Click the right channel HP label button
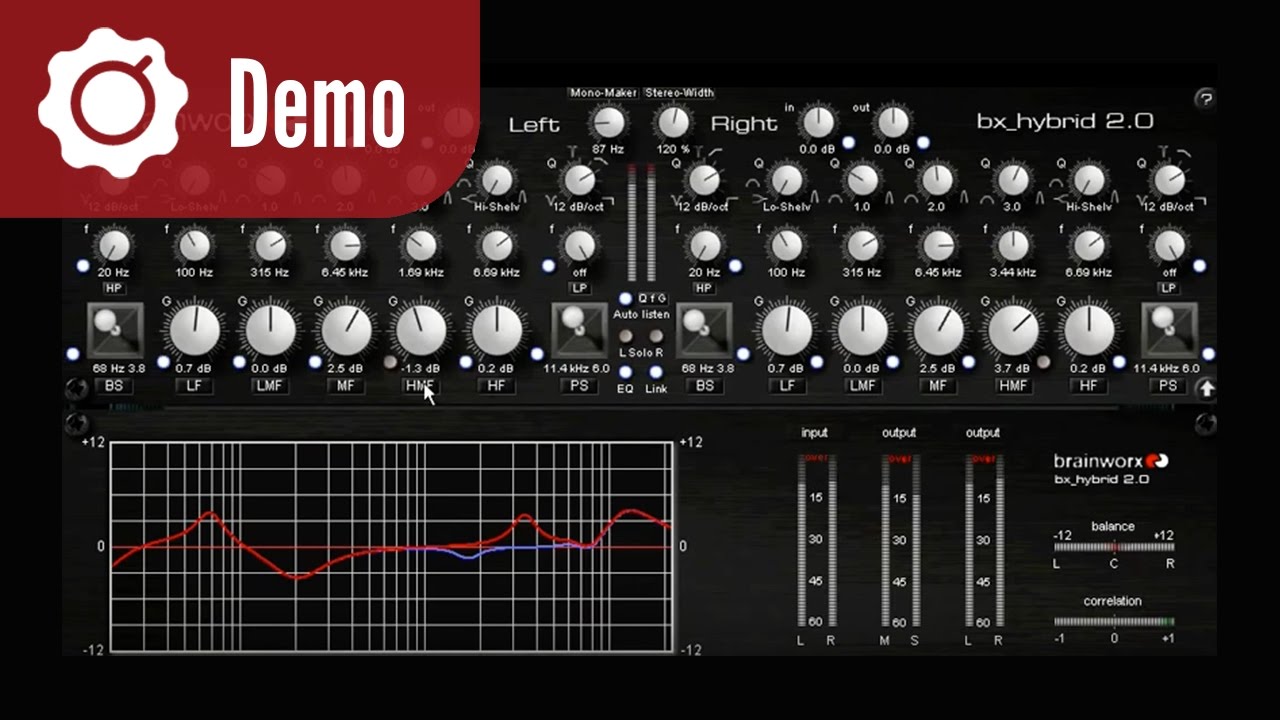Image resolution: width=1280 pixels, height=720 pixels. point(705,289)
